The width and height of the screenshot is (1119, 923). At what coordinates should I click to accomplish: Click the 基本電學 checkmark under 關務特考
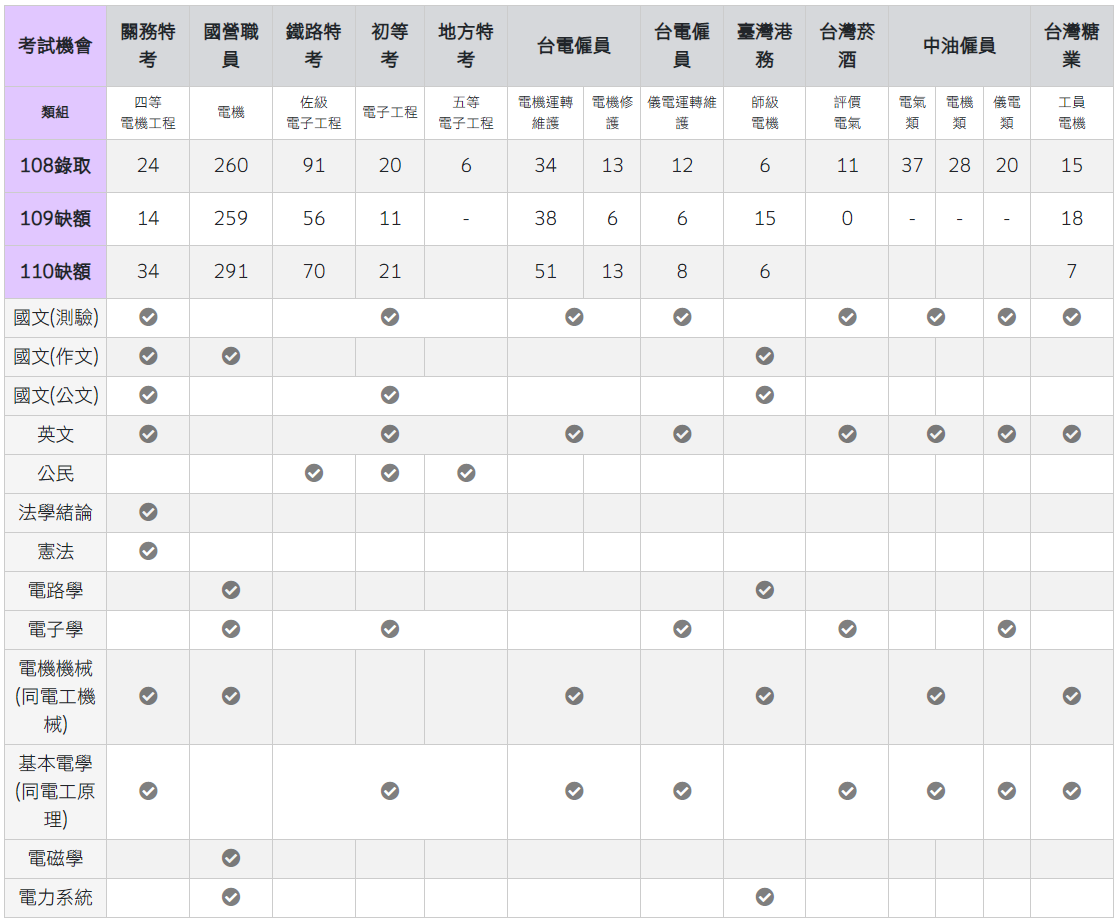148,791
